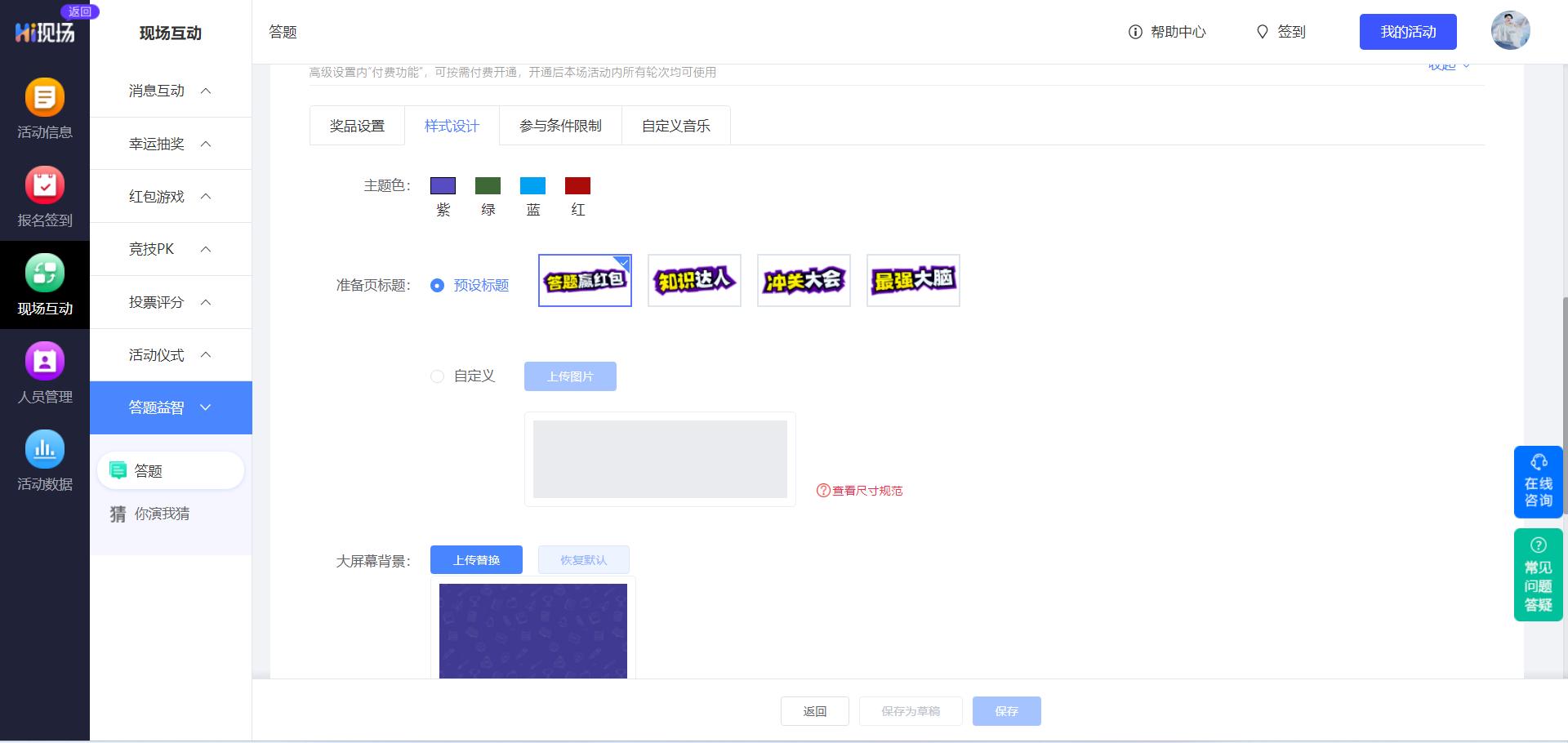The image size is (1568, 743).
Task: Open 活动信息 in the left sidebar
Action: (45, 110)
